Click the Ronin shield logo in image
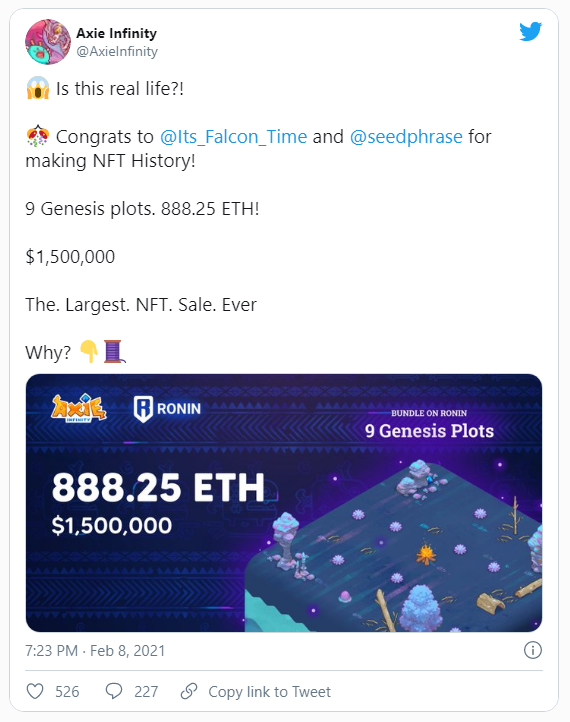This screenshot has height=722, width=570. (143, 409)
